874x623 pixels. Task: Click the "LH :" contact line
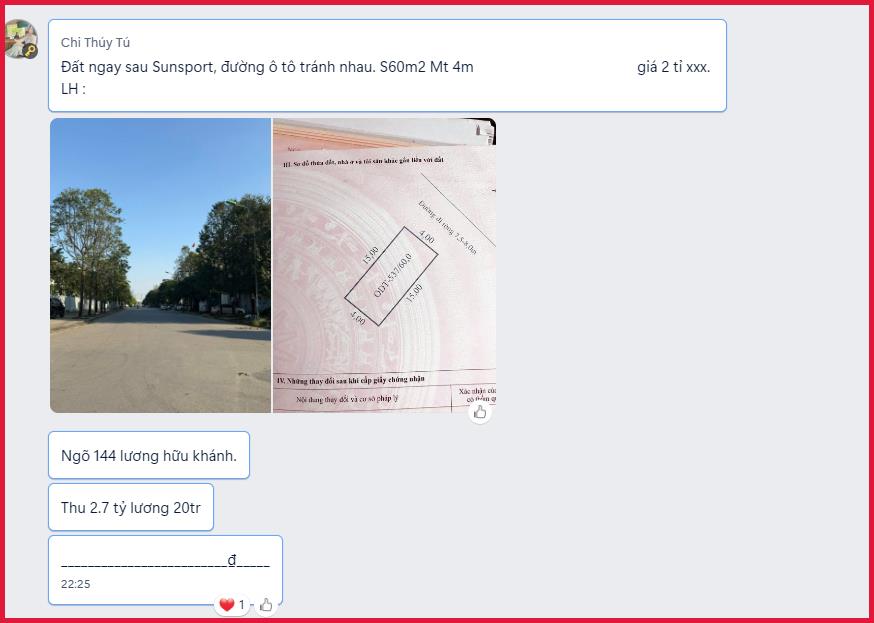point(74,89)
